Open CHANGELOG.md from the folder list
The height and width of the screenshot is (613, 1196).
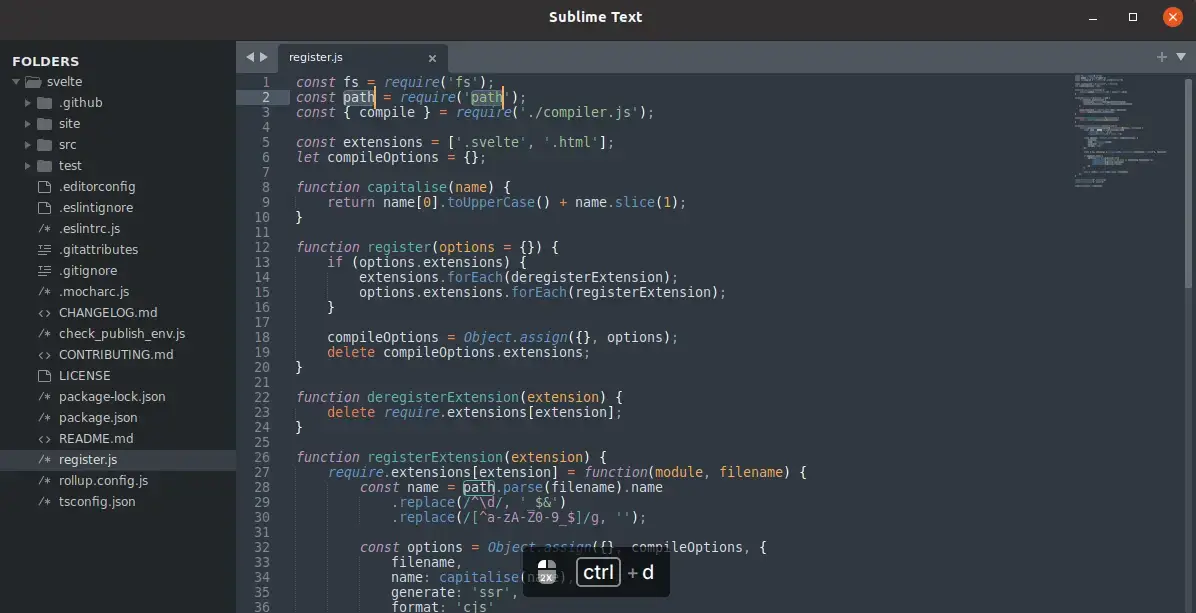(108, 313)
